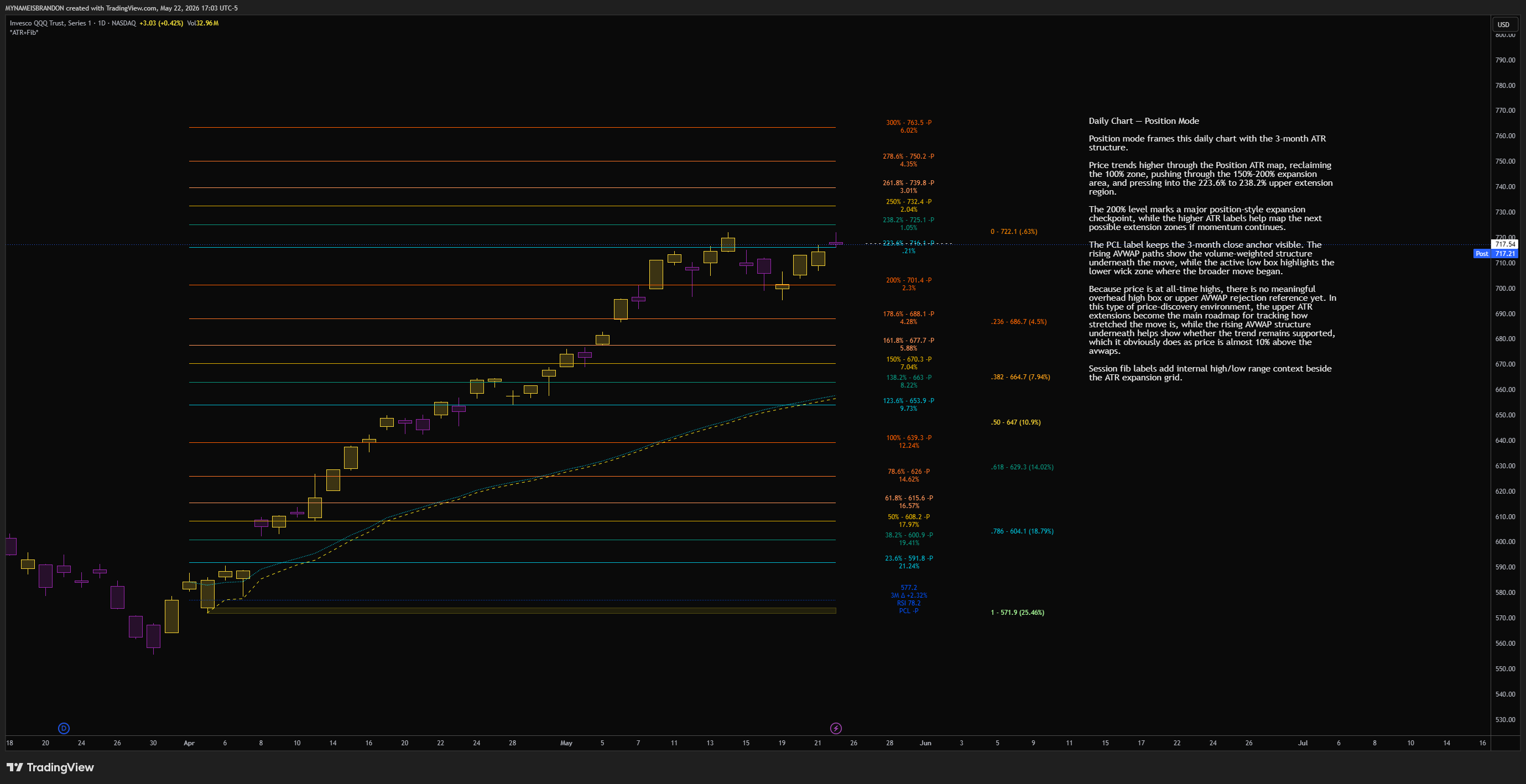Select the '123.6% - 653.9 -P' level label

[908, 401]
